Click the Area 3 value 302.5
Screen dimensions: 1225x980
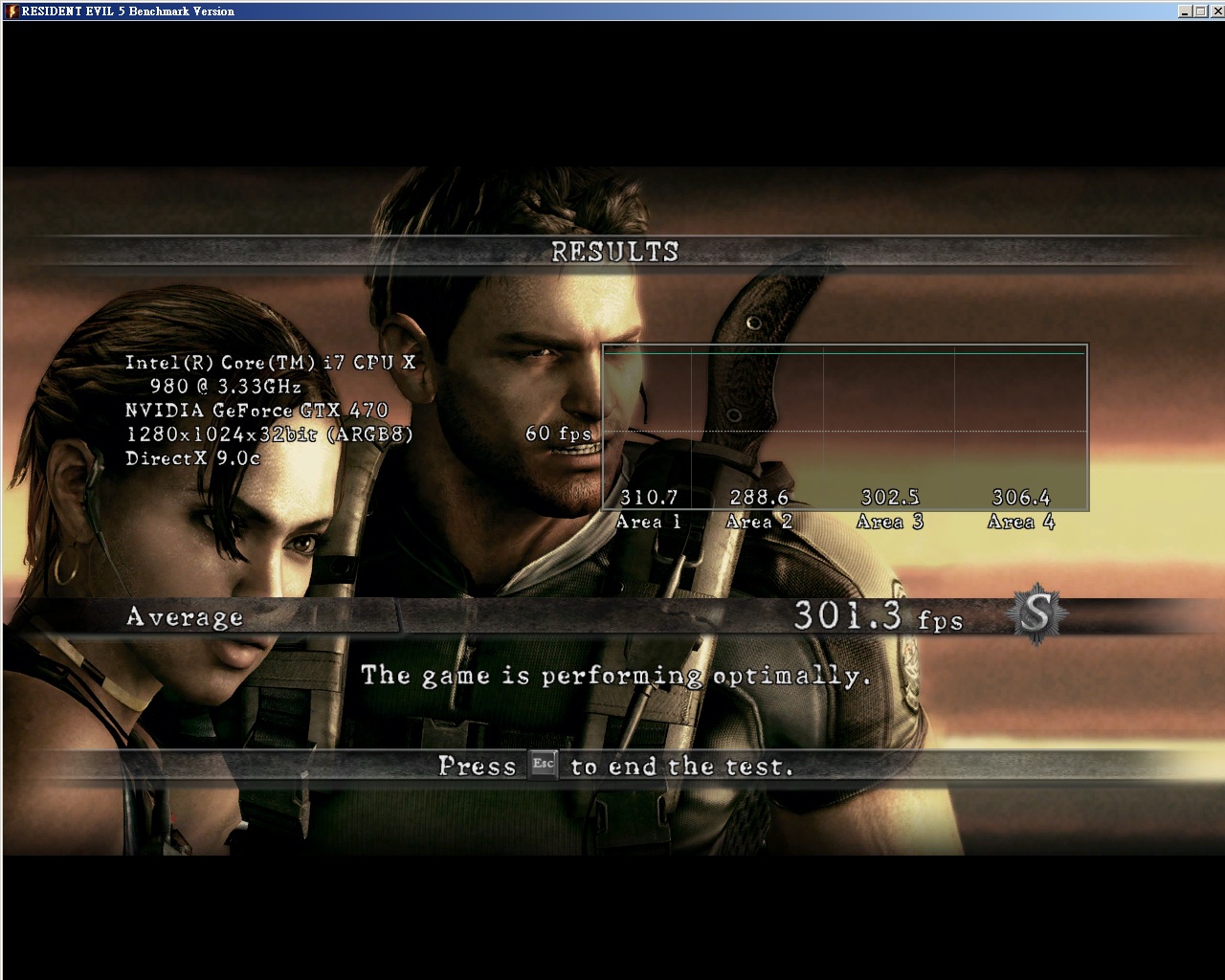coord(890,498)
